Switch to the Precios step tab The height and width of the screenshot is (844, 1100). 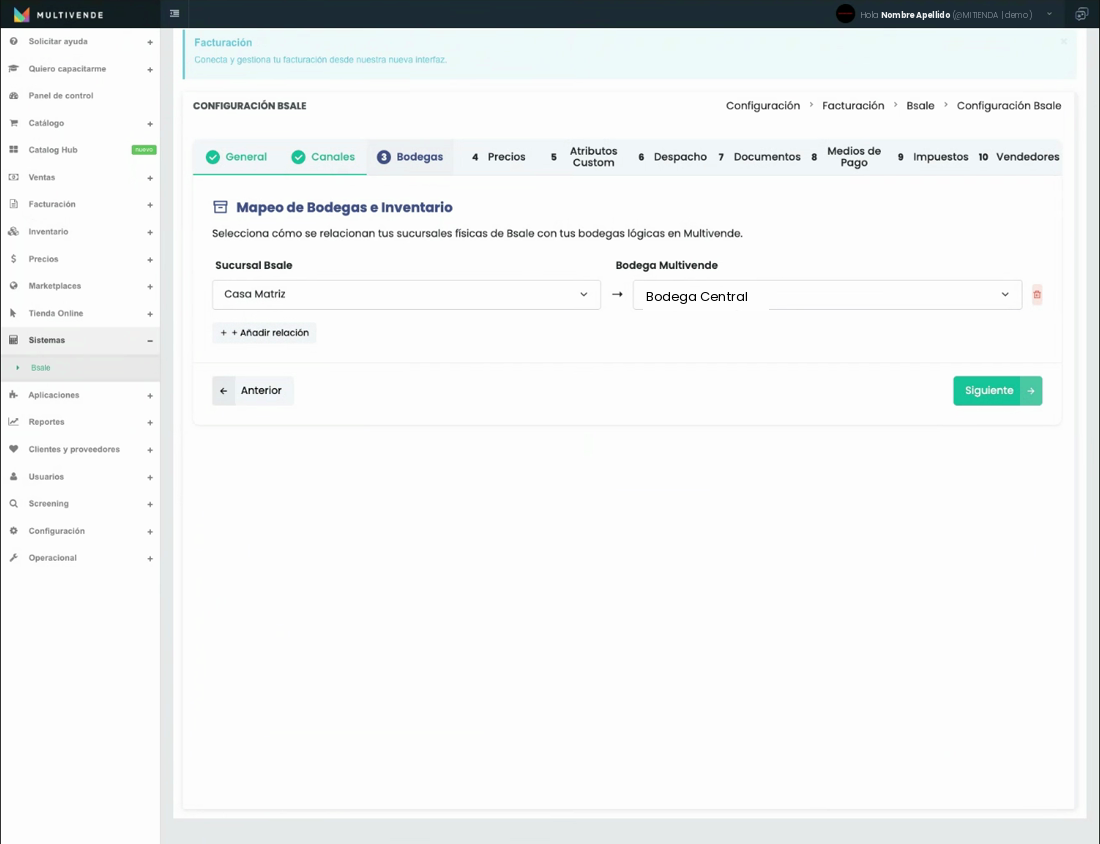[x=498, y=157]
